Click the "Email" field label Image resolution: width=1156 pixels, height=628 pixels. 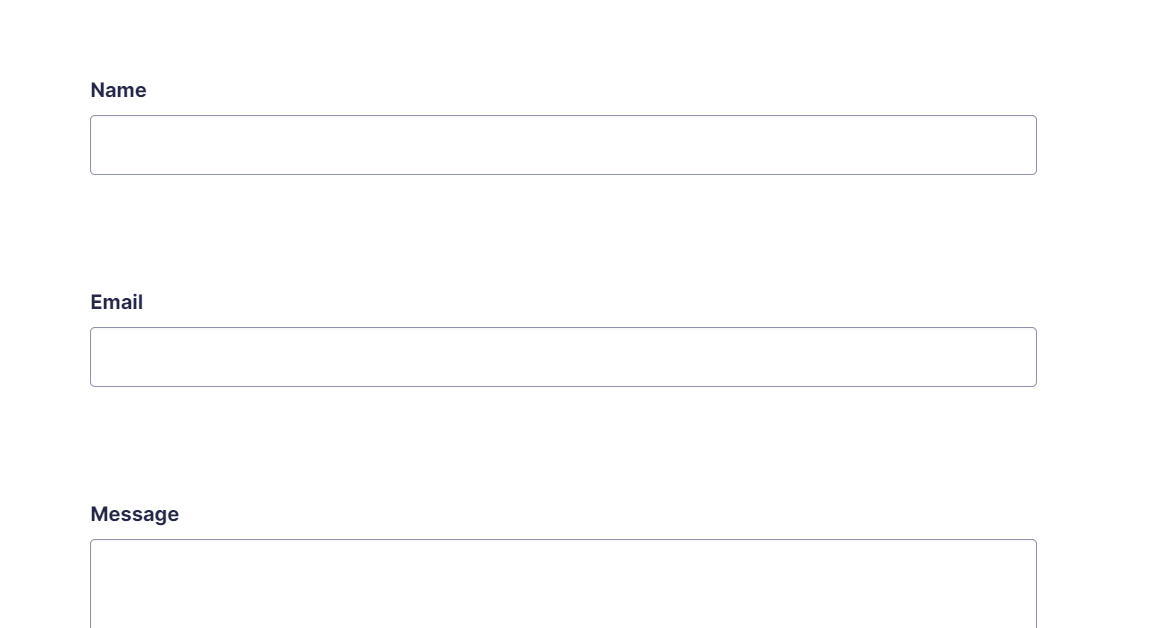tap(116, 302)
